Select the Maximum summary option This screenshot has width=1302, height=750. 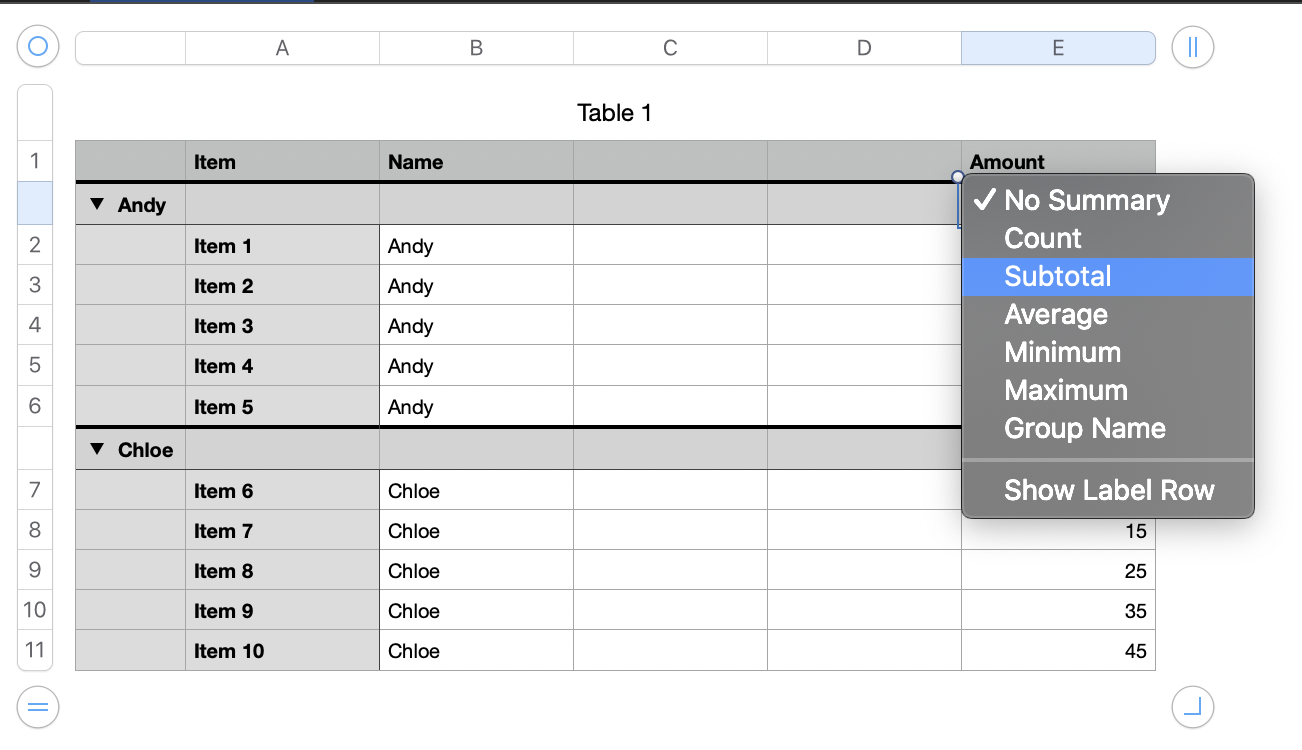[x=1066, y=391]
